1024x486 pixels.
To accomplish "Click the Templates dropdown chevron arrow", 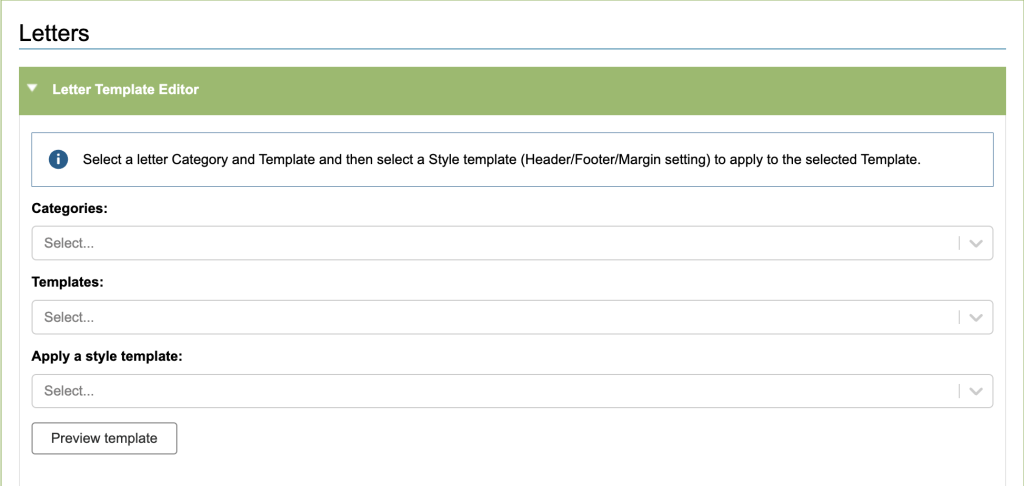I will 976,317.
